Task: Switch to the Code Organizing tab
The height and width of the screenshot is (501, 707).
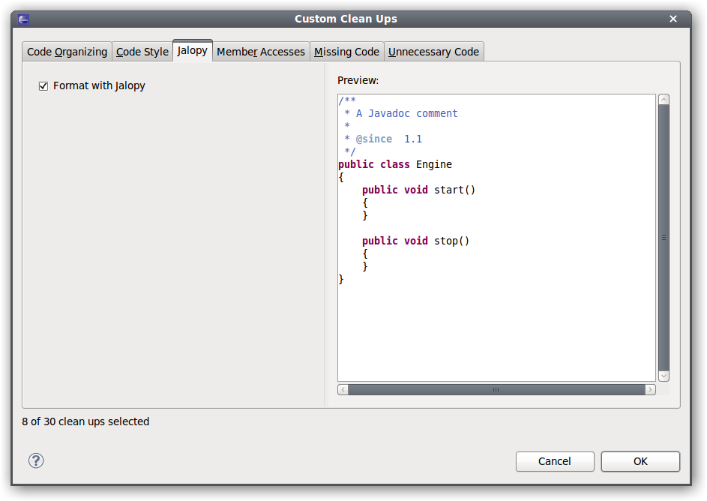Action: (67, 52)
